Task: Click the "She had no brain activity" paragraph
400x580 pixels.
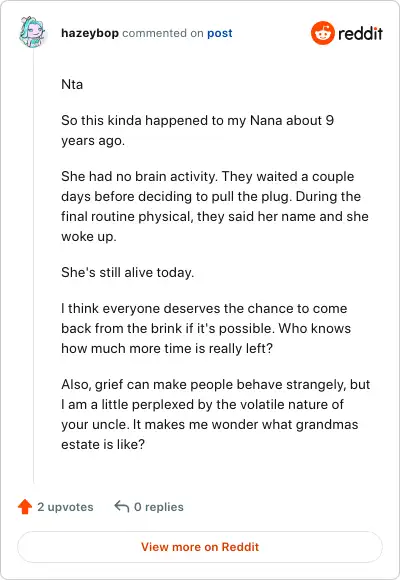Action: pos(215,206)
